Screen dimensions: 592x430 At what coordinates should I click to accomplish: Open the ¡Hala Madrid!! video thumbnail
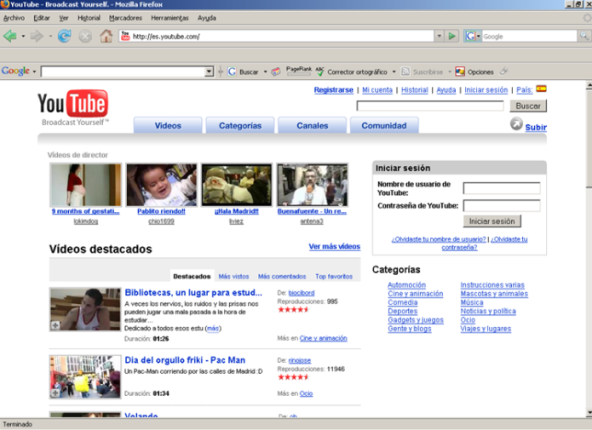[x=236, y=185]
